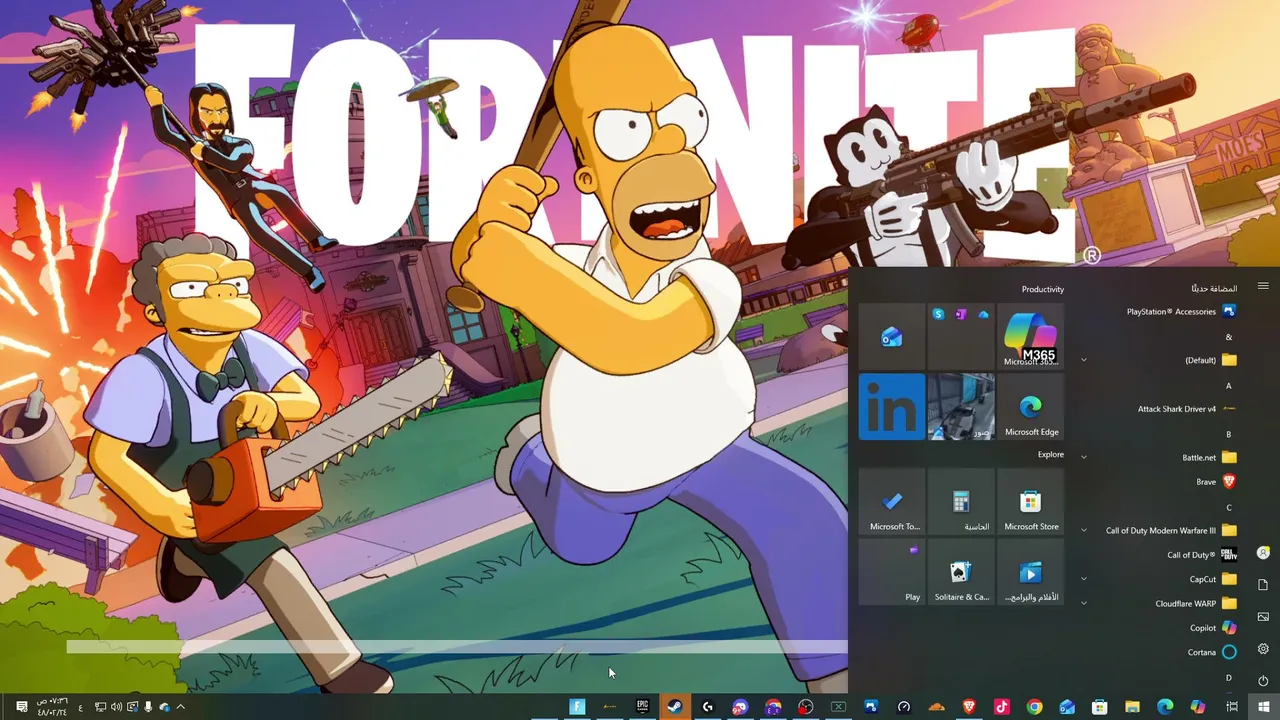Switch to Fortnite on the taskbar
The height and width of the screenshot is (720, 1280).
[577, 707]
